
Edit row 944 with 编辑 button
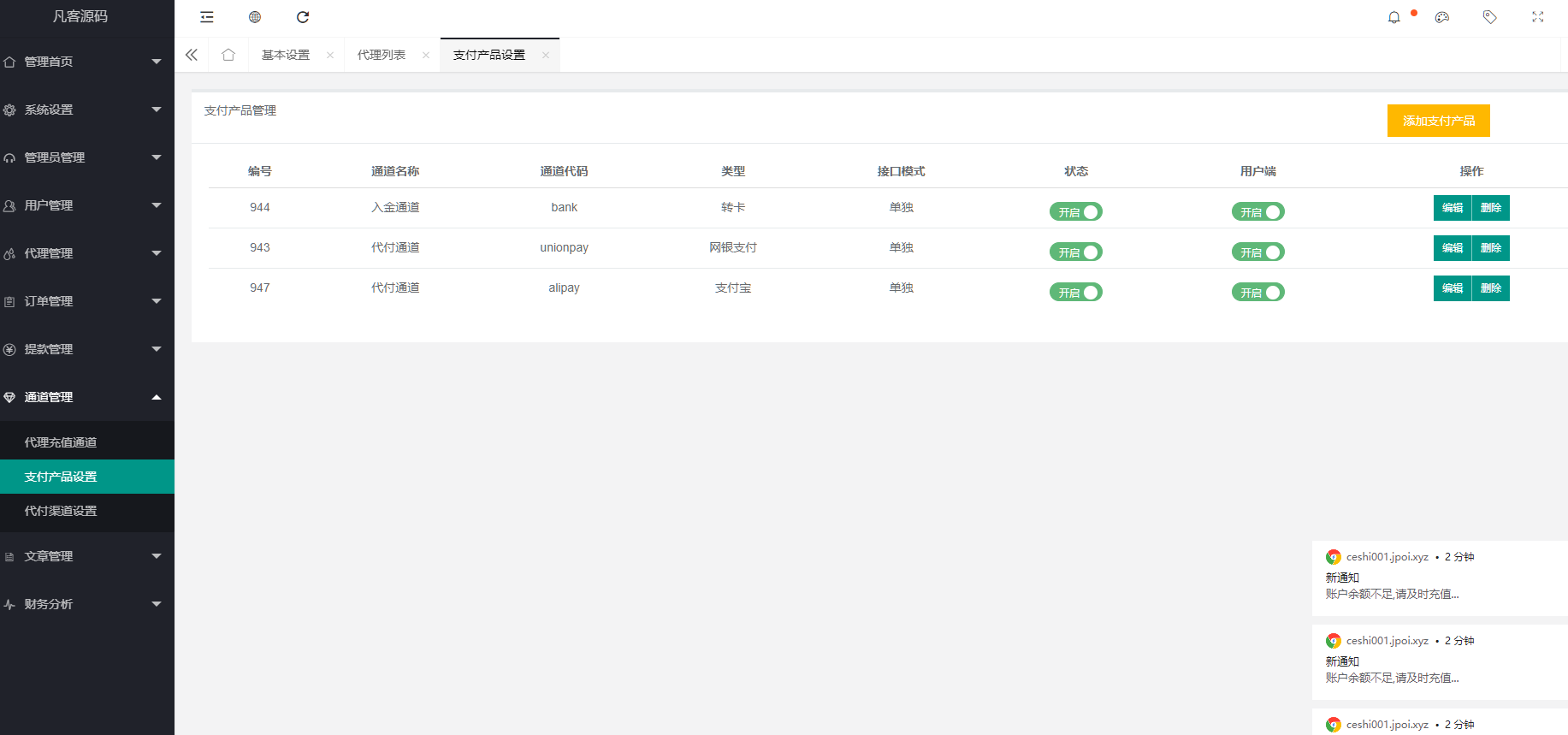[1453, 208]
